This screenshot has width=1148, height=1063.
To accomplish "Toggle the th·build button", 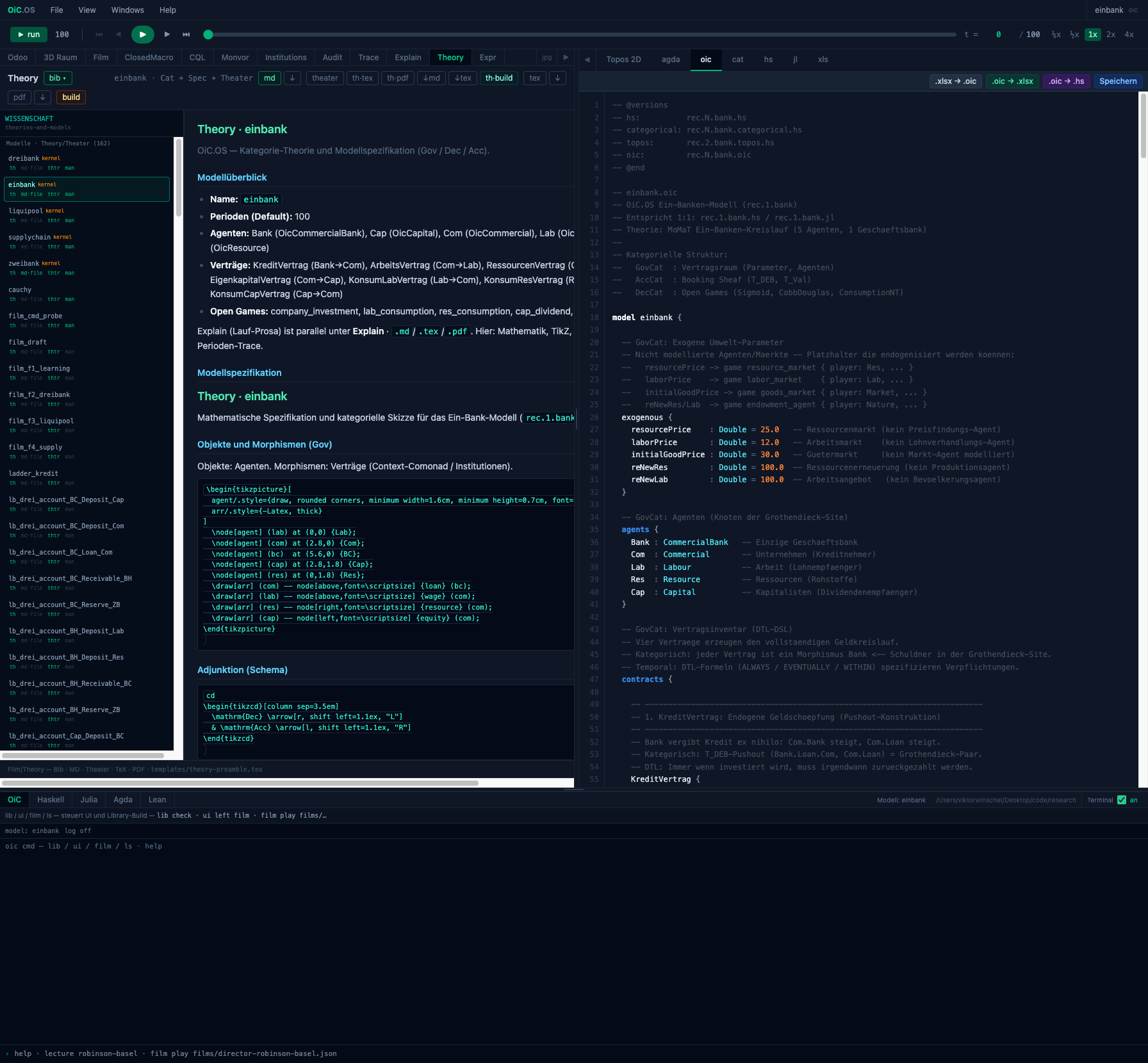I will pos(499,78).
